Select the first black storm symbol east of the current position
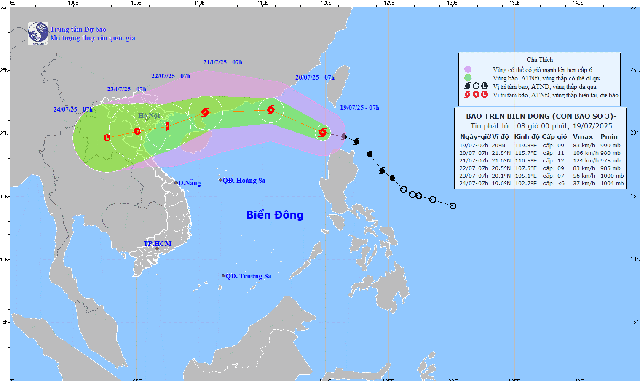 (356, 141)
